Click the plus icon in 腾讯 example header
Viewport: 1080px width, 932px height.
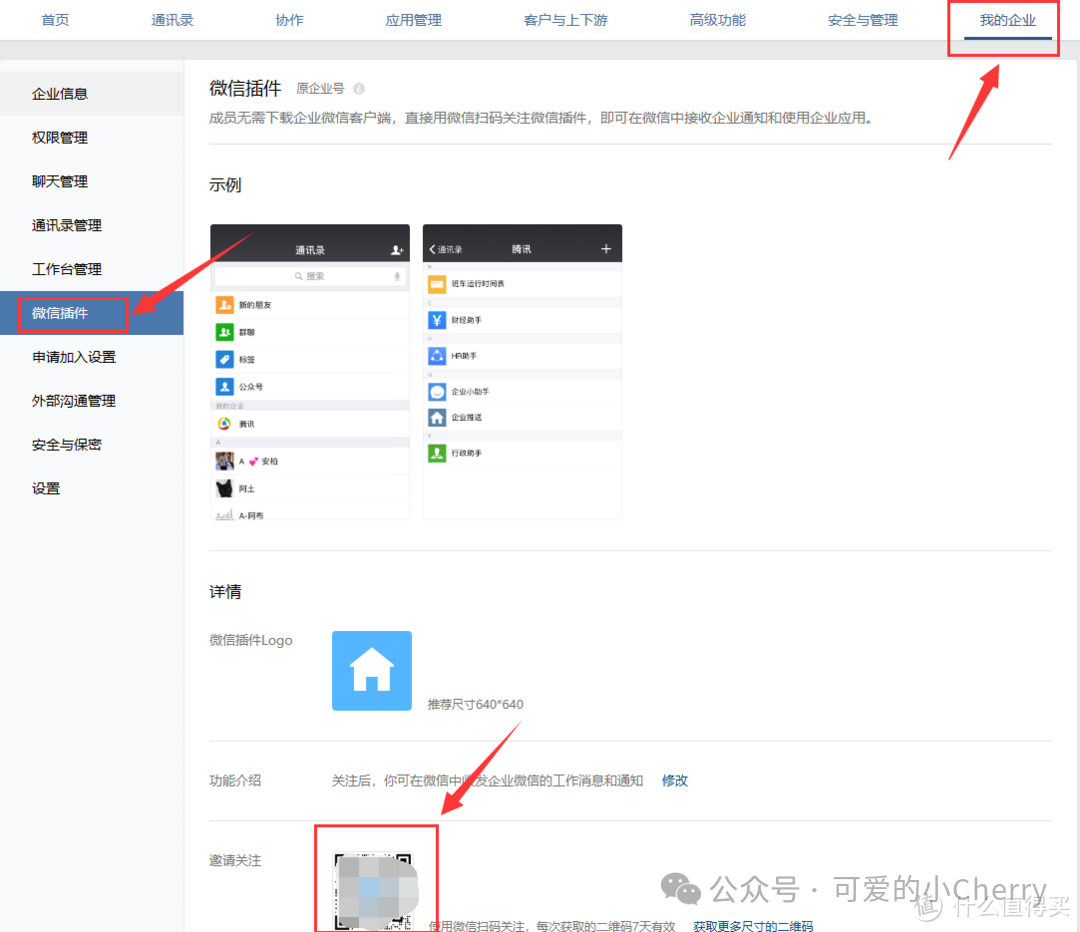(x=606, y=249)
